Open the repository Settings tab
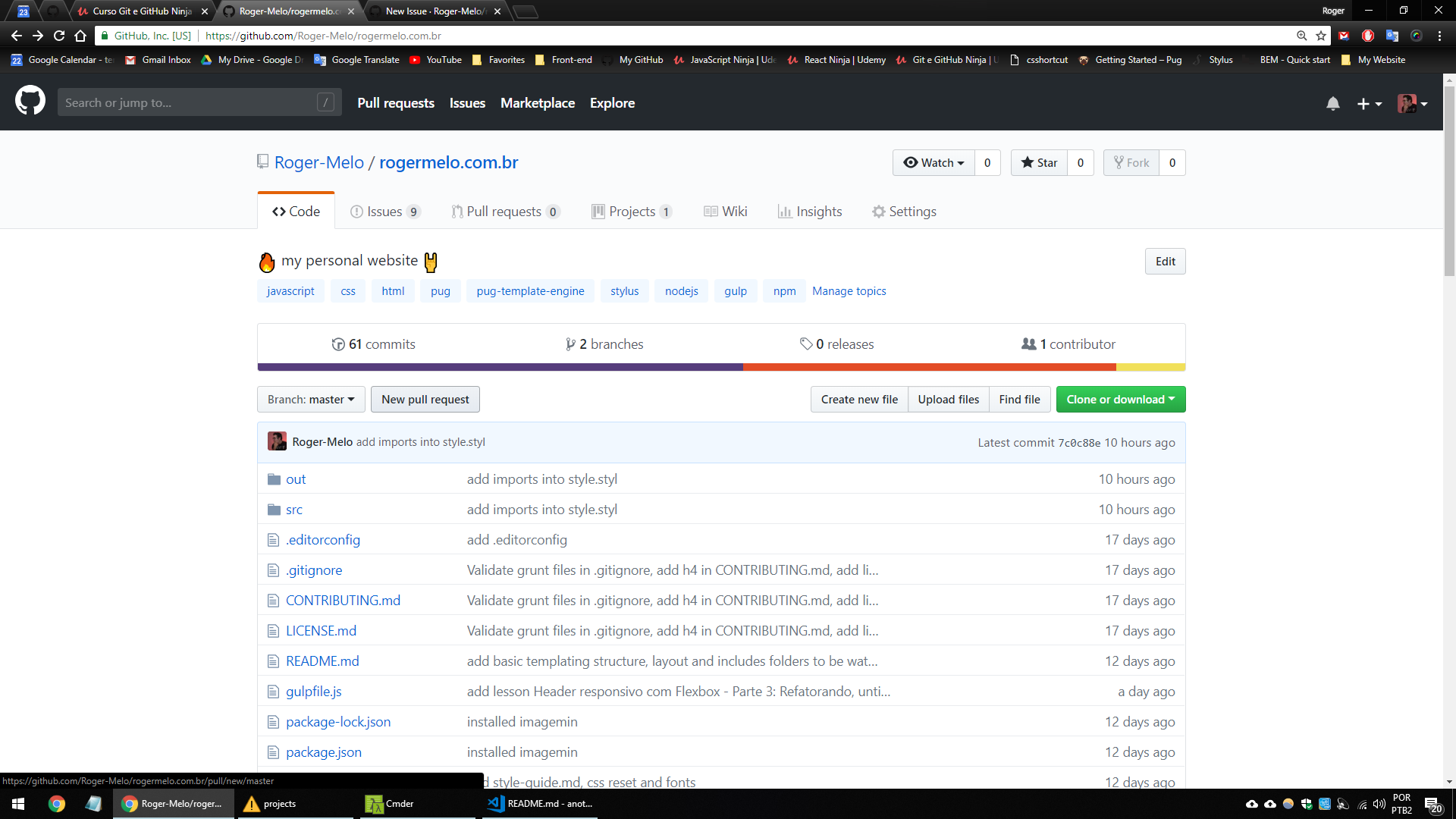This screenshot has width=1456, height=819. coord(904,212)
